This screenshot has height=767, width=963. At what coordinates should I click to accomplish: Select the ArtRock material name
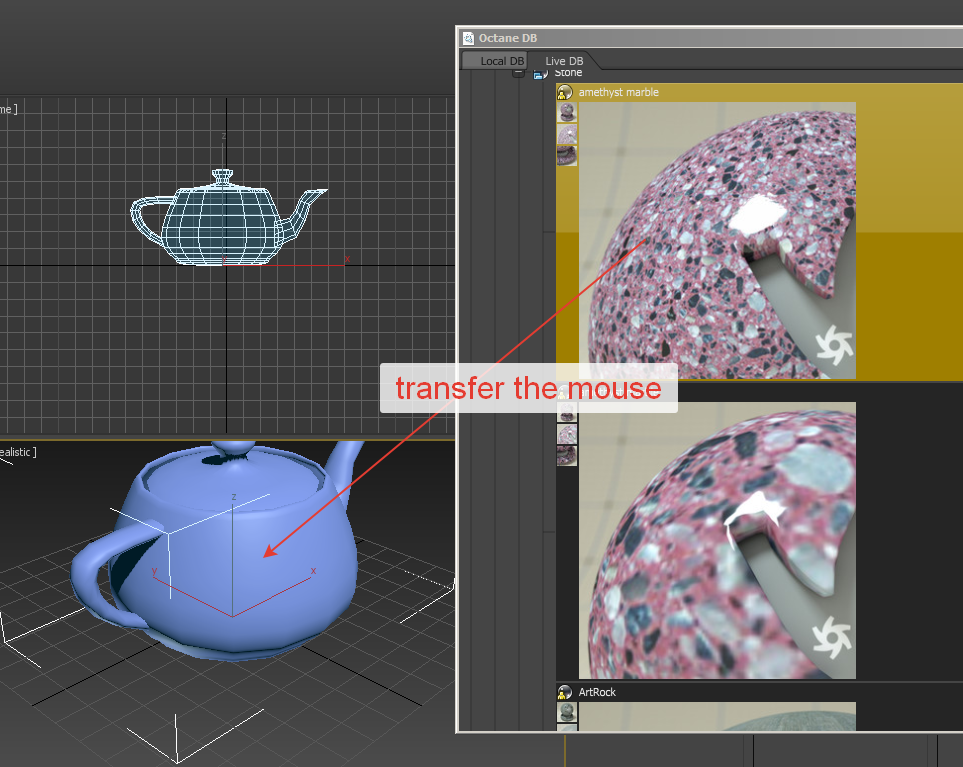pos(597,692)
